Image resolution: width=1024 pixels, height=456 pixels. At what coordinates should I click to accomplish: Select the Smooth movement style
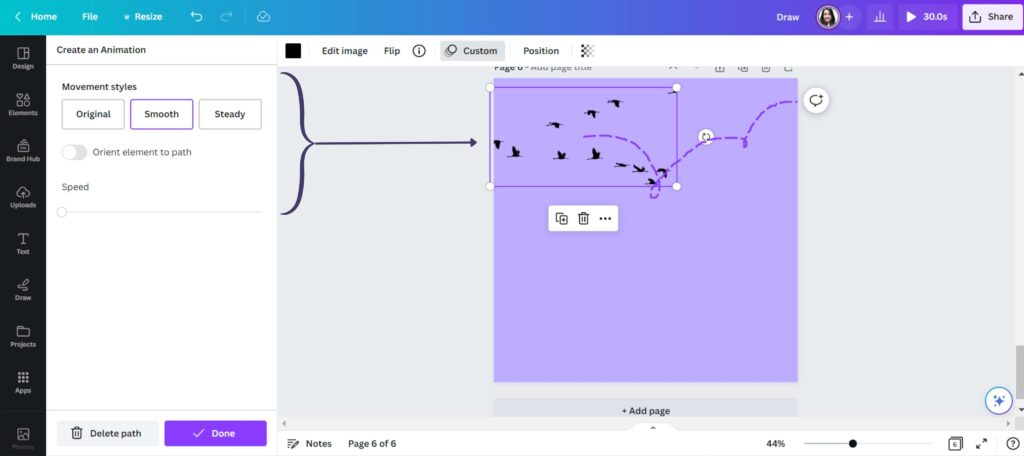(161, 114)
